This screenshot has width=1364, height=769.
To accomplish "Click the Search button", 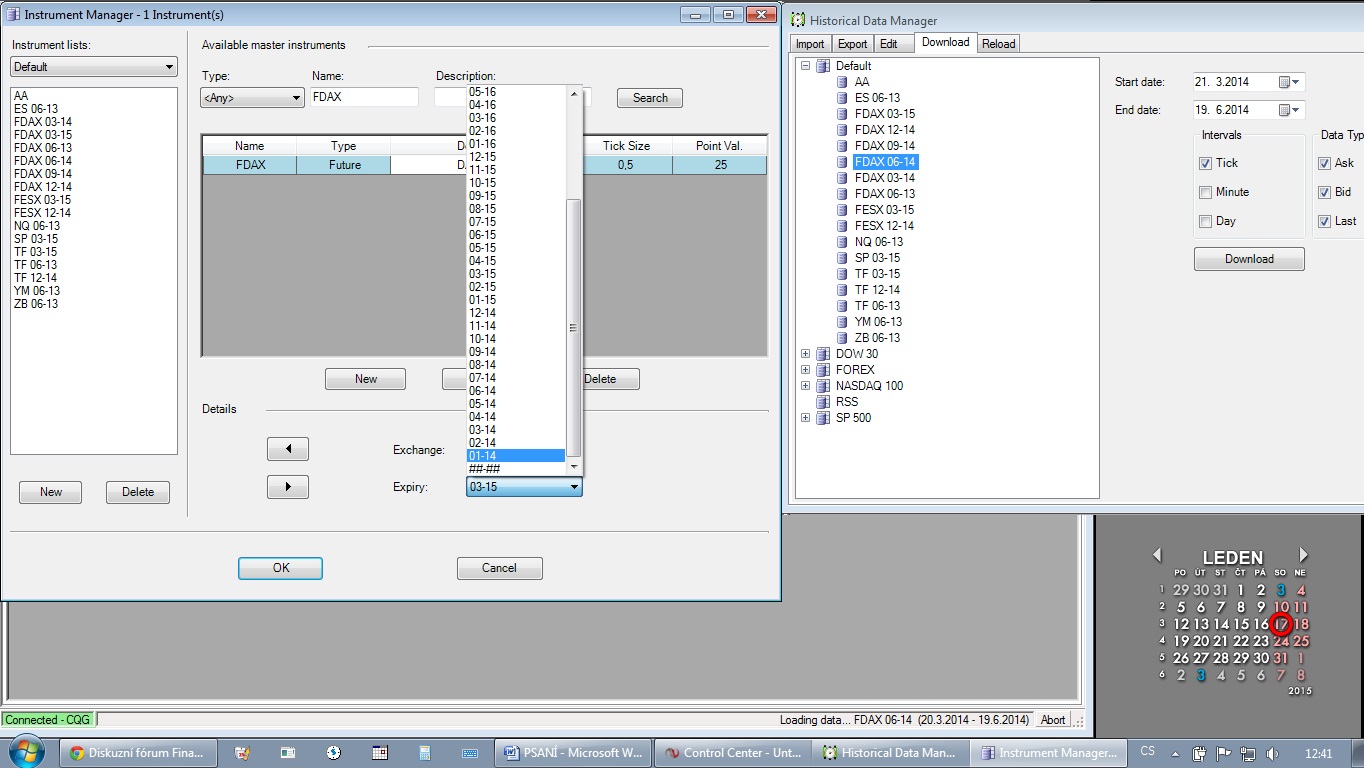I will [649, 98].
